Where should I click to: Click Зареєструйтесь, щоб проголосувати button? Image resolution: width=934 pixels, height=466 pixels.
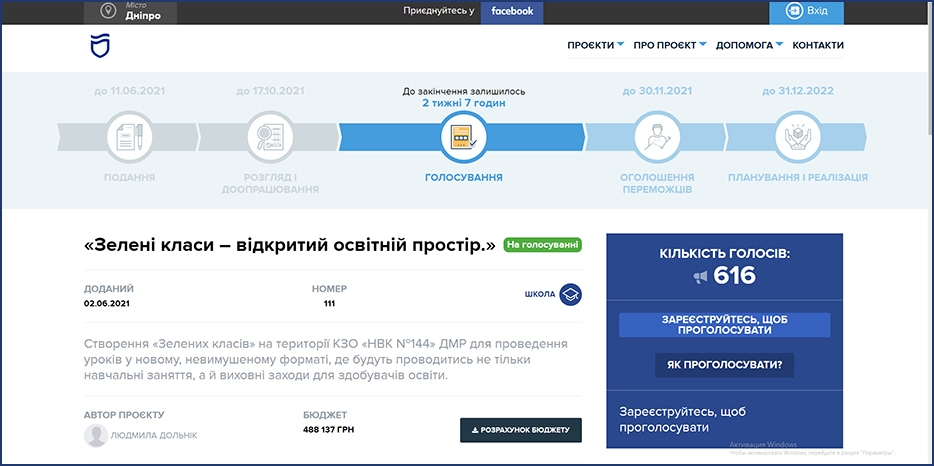(724, 325)
